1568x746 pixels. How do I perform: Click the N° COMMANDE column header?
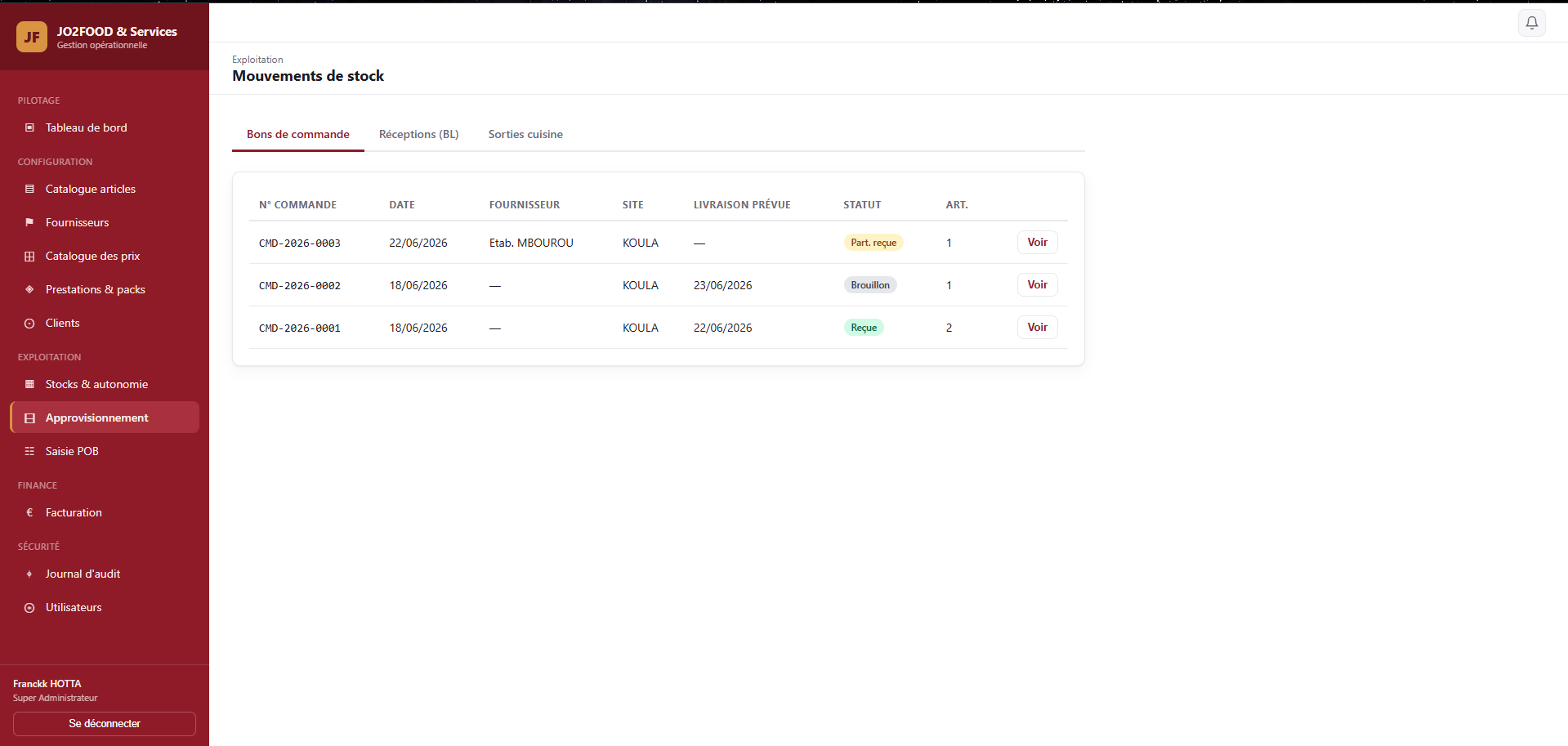[x=297, y=205]
